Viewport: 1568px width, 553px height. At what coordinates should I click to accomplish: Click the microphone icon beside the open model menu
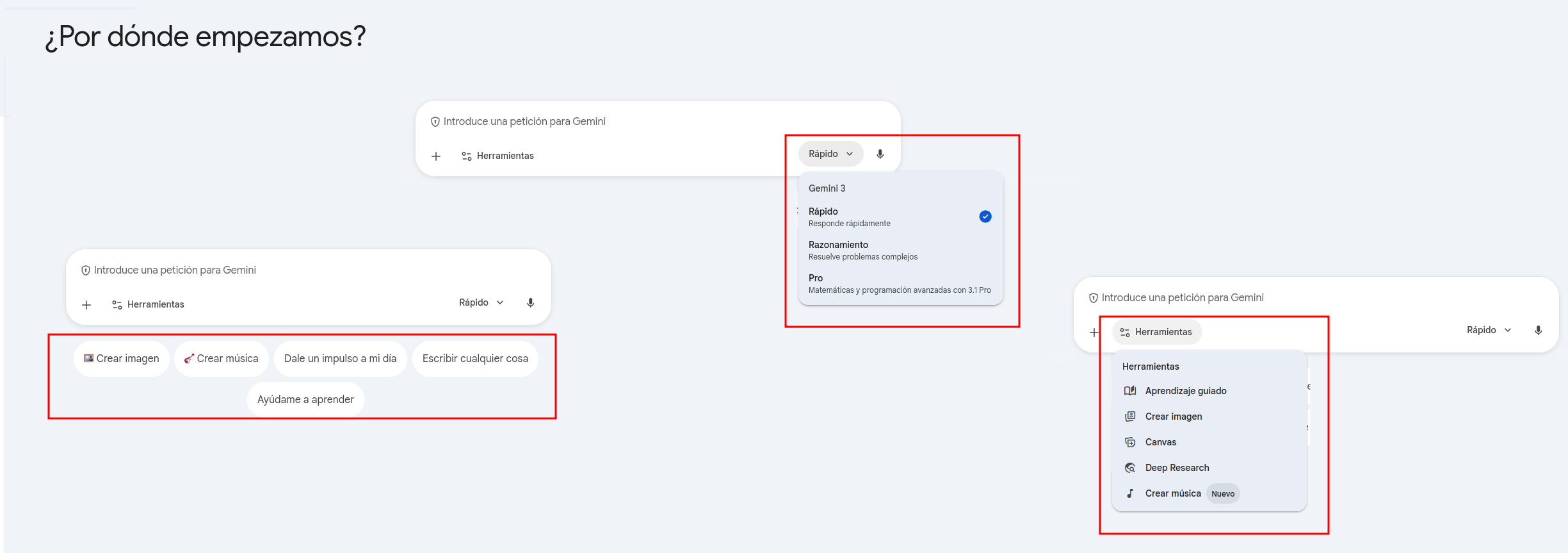880,154
